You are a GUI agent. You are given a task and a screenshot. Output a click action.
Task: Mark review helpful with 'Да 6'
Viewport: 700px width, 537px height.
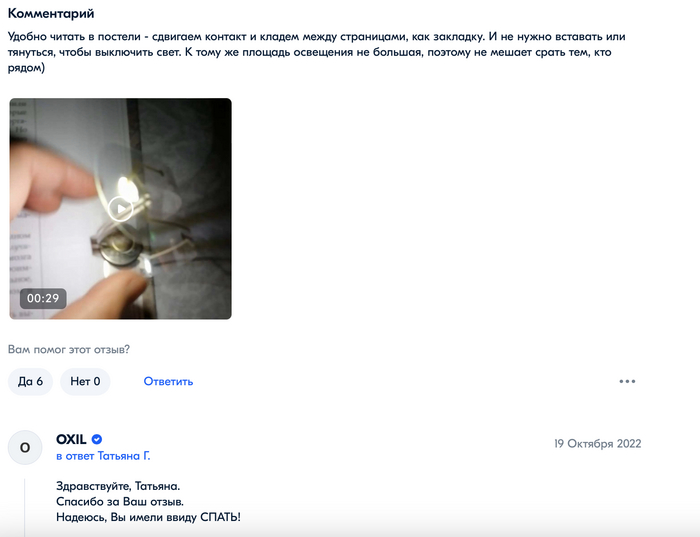[30, 381]
